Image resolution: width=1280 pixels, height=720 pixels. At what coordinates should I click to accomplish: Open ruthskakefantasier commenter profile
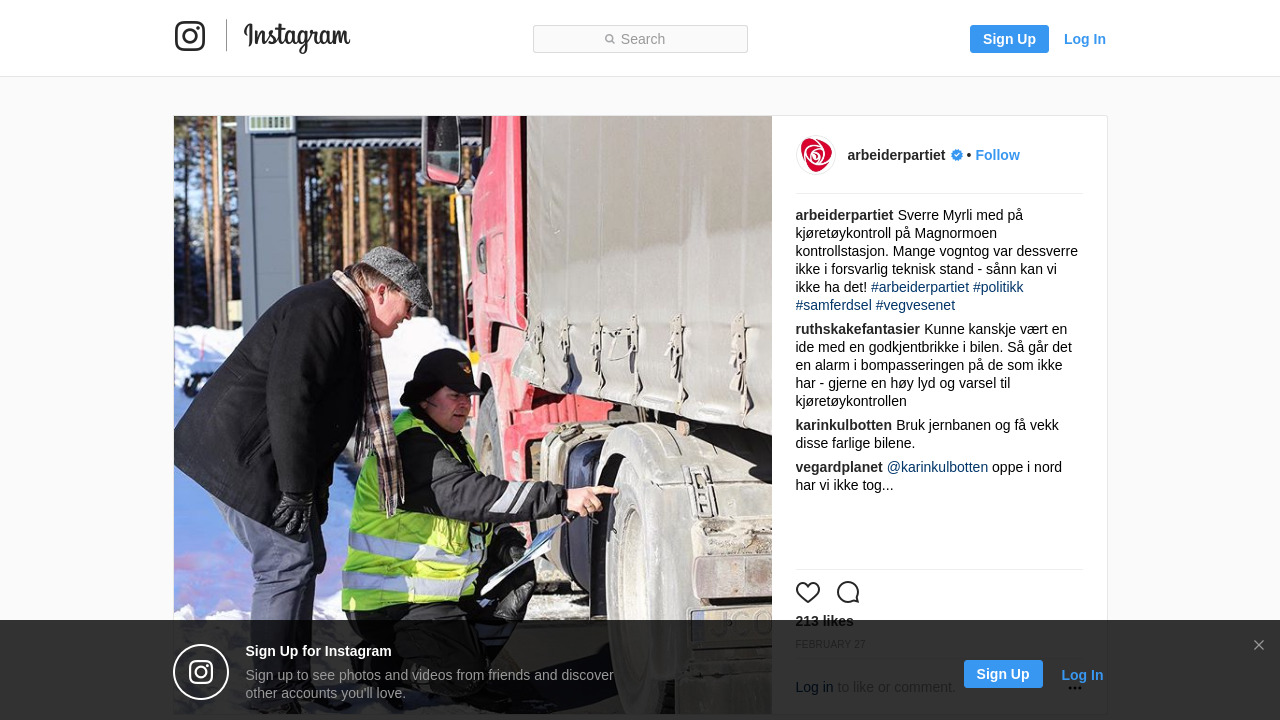858,329
